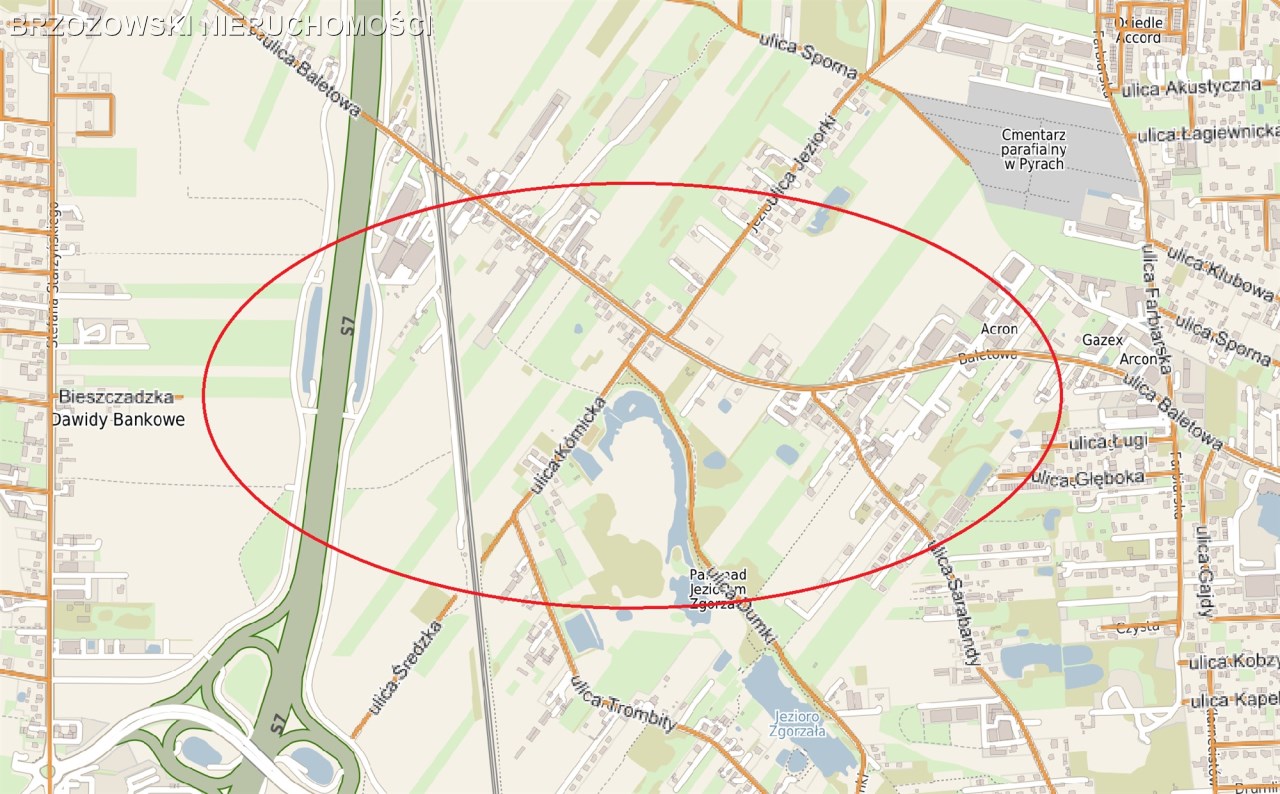Click the ulica Głęboka street label

(1088, 478)
